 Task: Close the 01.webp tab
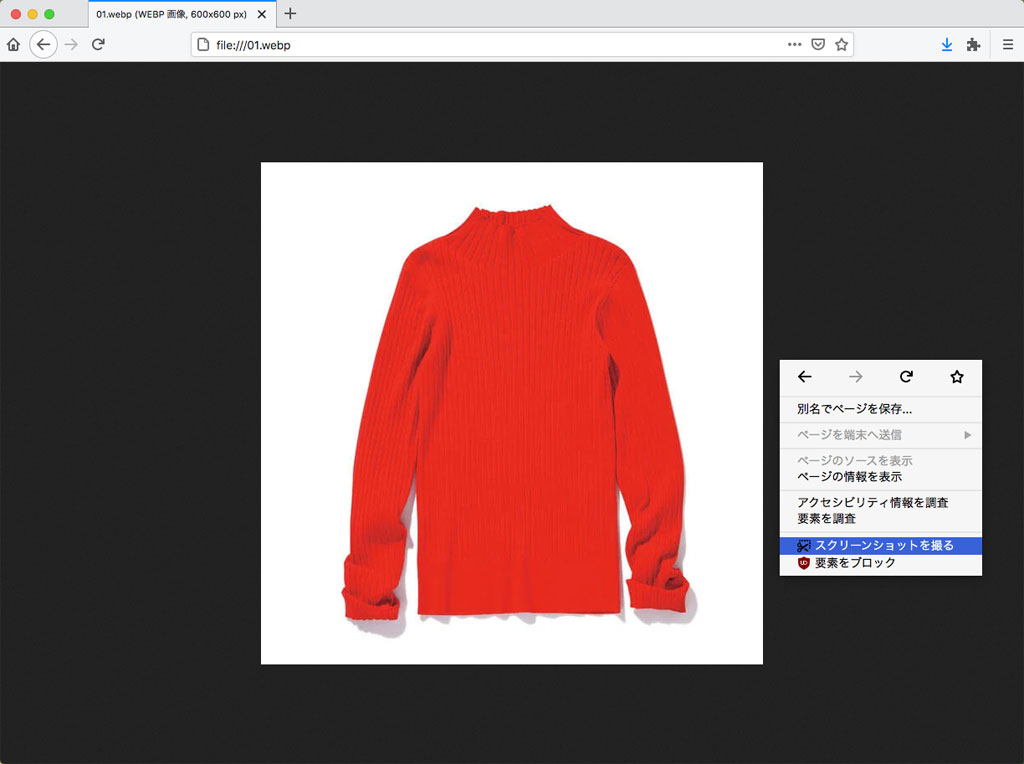click(x=262, y=14)
